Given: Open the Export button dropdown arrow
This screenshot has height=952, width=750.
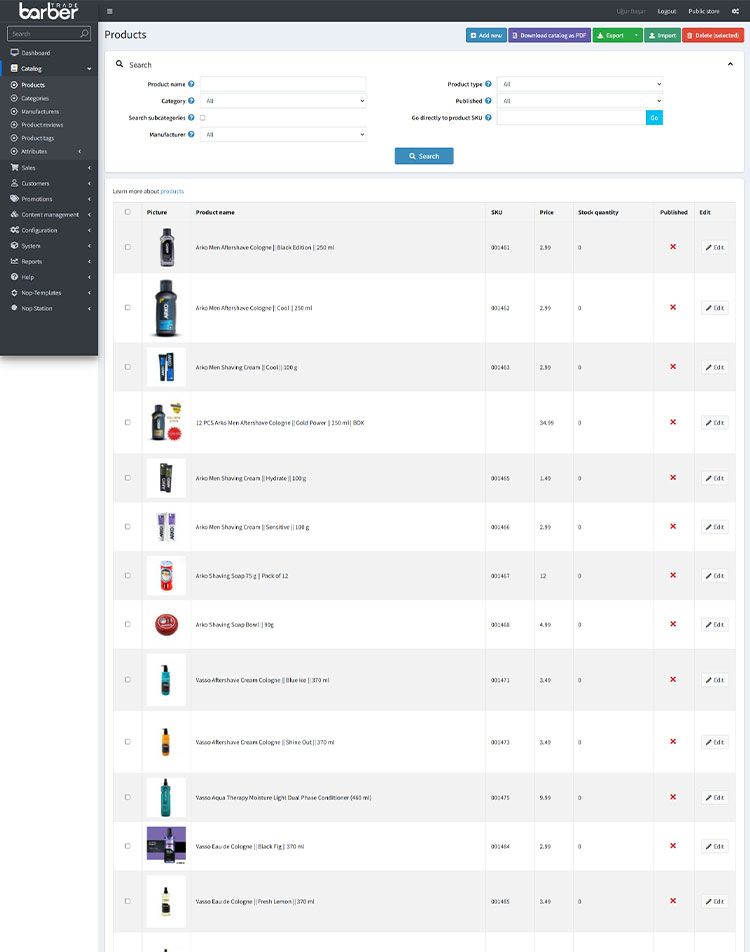Looking at the screenshot, I should [x=636, y=35].
